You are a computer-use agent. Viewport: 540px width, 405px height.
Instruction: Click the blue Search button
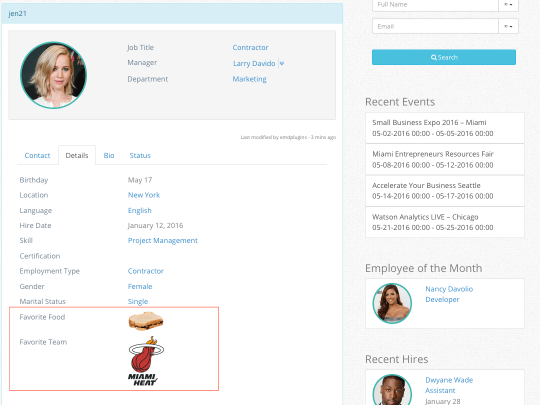click(x=444, y=57)
